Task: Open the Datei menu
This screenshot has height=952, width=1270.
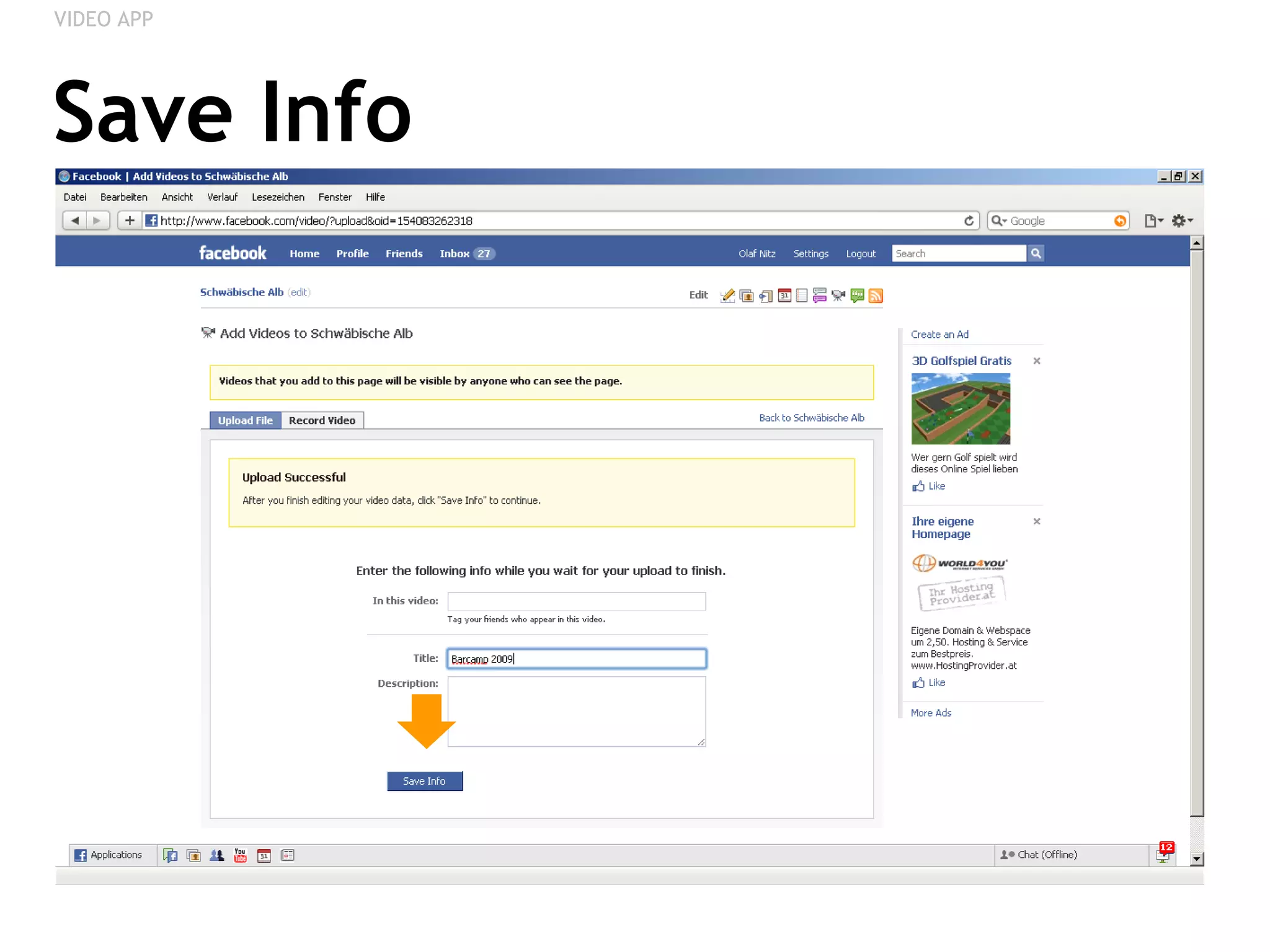Action: pos(75,197)
